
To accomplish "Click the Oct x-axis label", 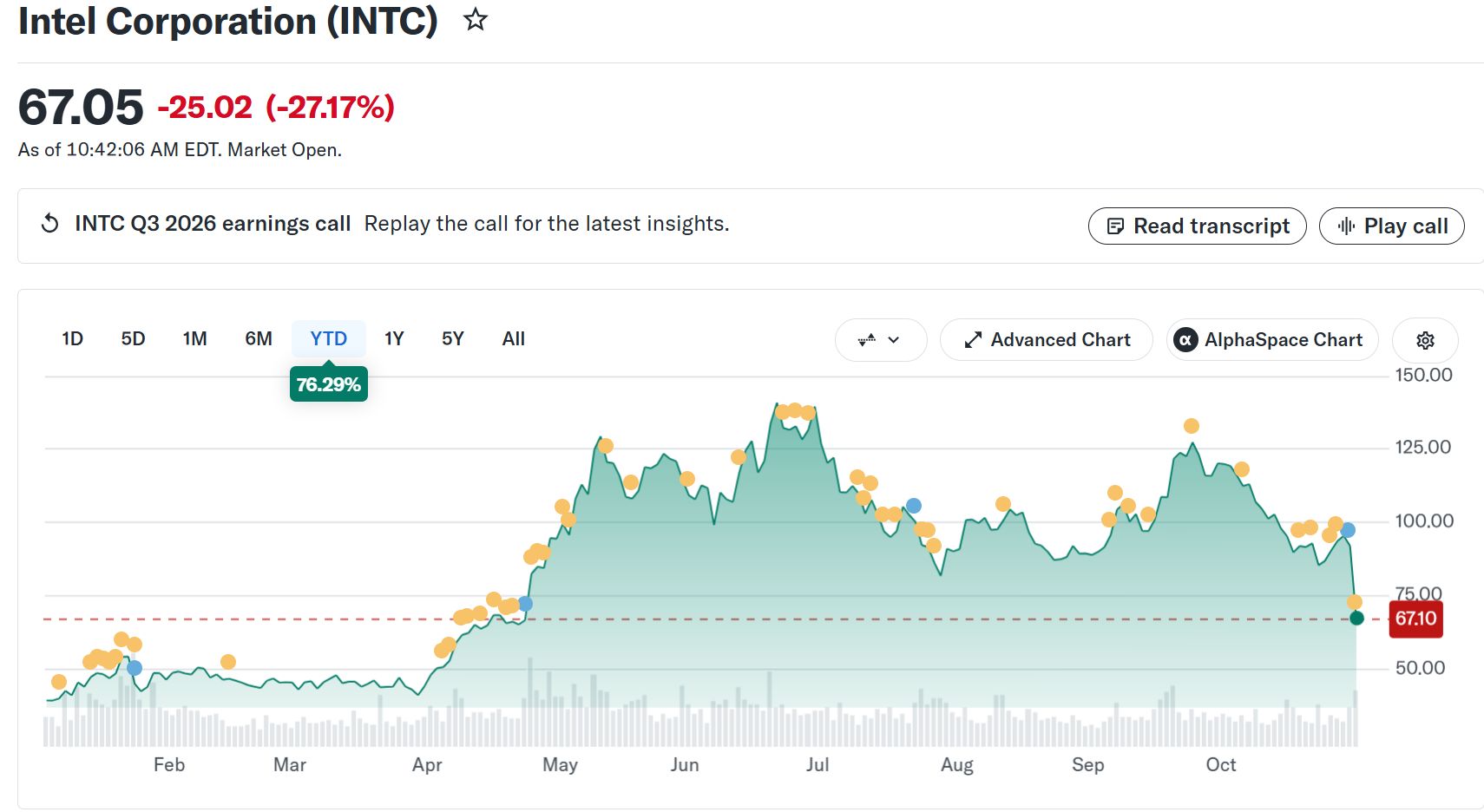I will [x=1220, y=764].
